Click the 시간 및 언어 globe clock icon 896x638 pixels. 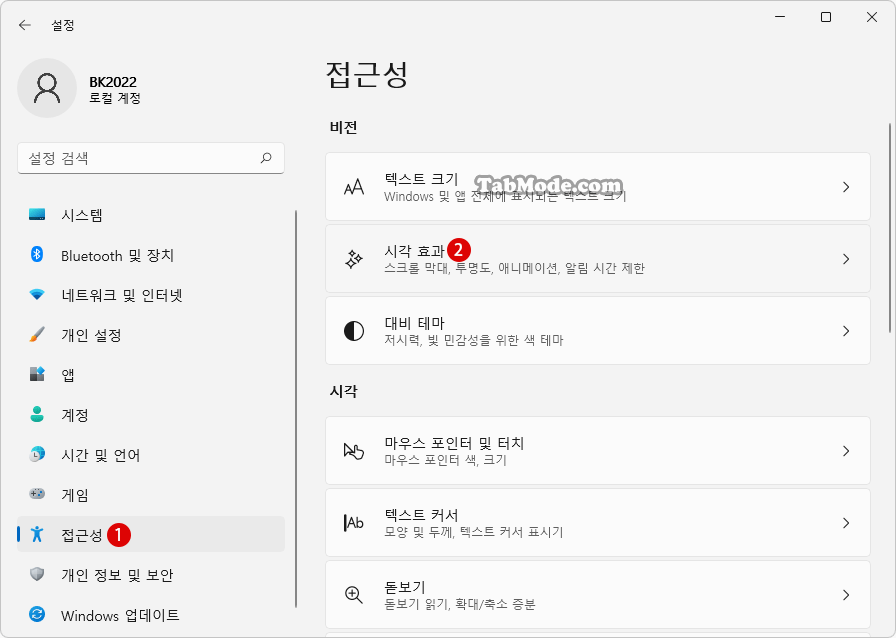37,454
